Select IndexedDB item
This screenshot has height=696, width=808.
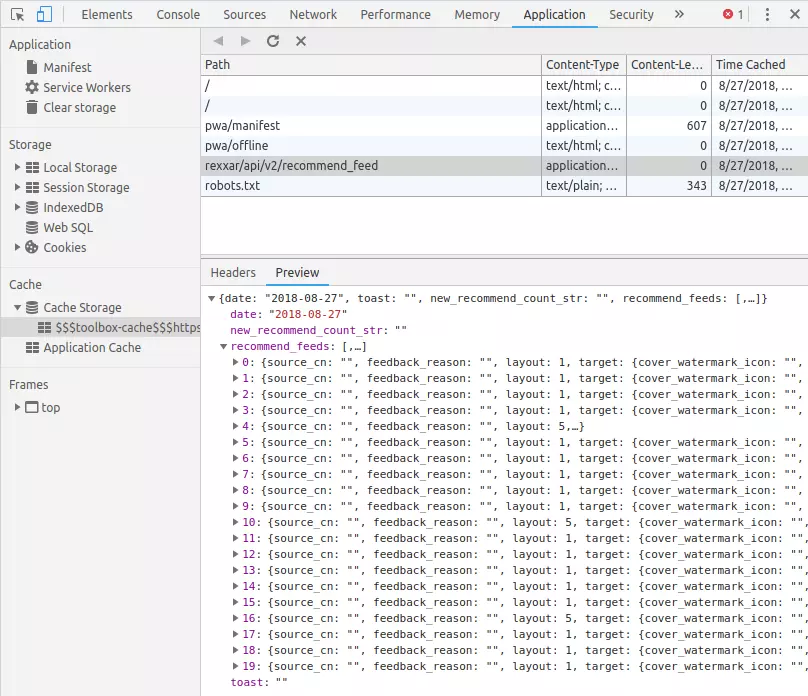point(73,208)
